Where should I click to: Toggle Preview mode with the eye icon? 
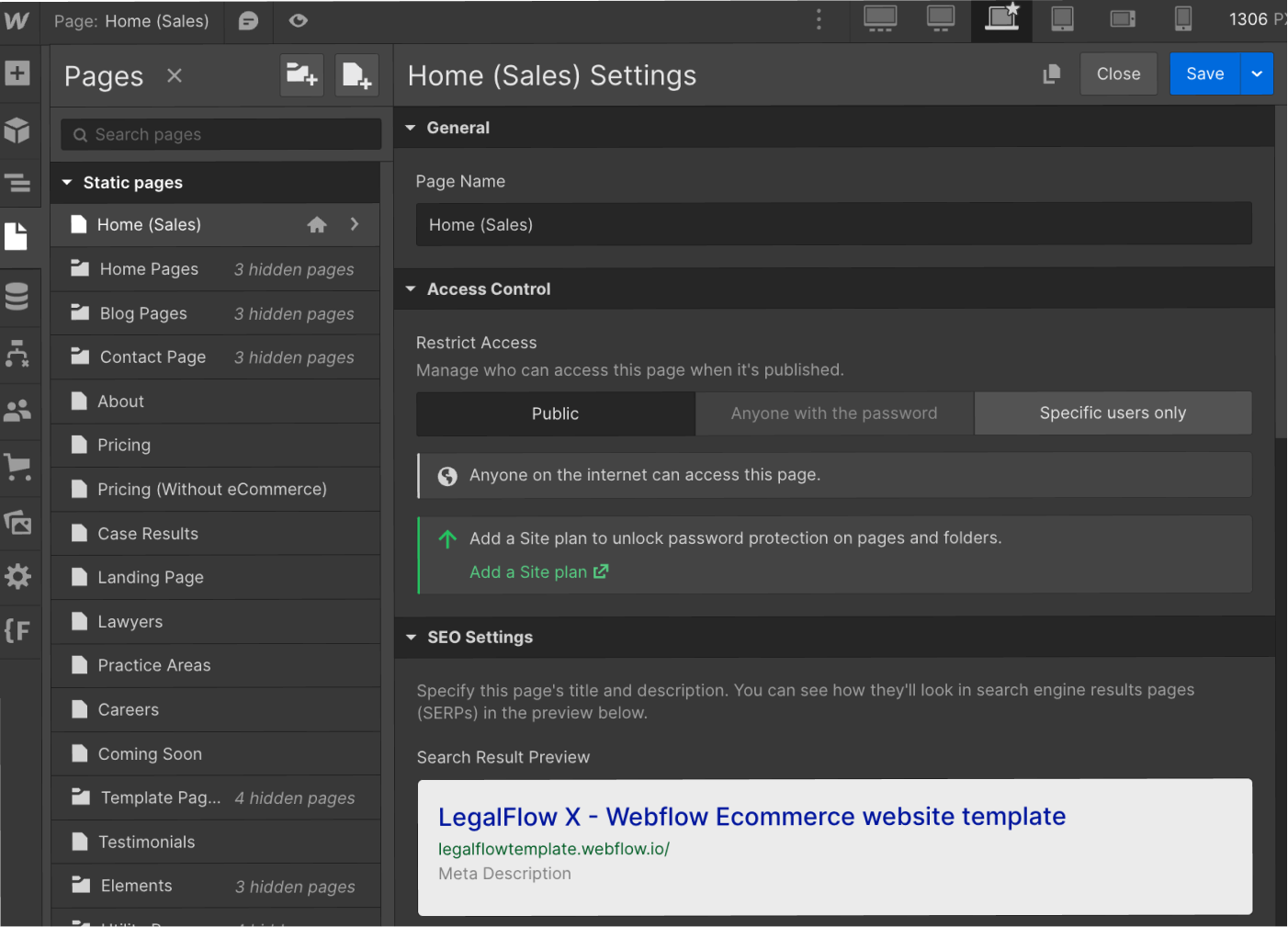coord(298,19)
